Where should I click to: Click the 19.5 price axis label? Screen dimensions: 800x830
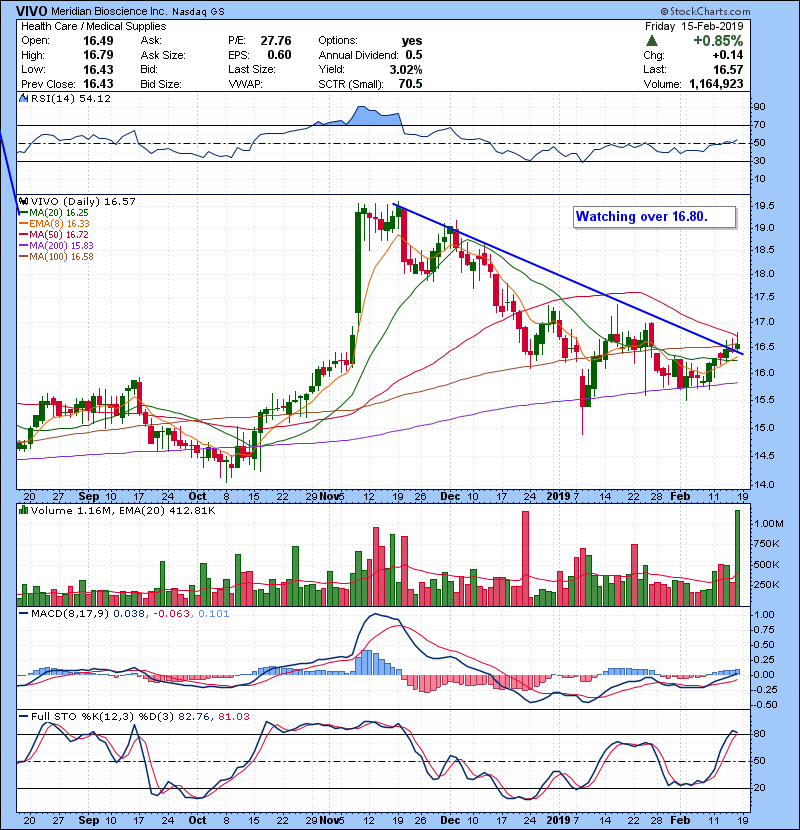coord(763,205)
